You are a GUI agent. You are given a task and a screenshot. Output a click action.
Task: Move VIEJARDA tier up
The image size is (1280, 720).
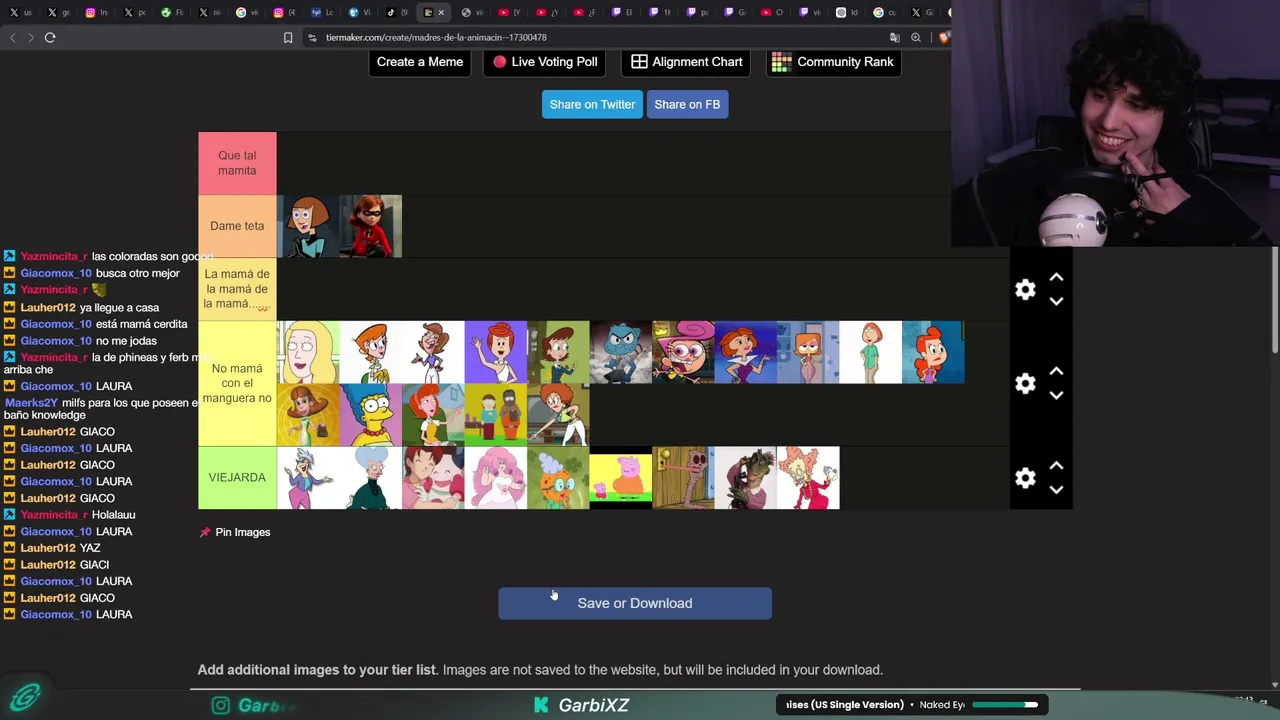[x=1056, y=466]
